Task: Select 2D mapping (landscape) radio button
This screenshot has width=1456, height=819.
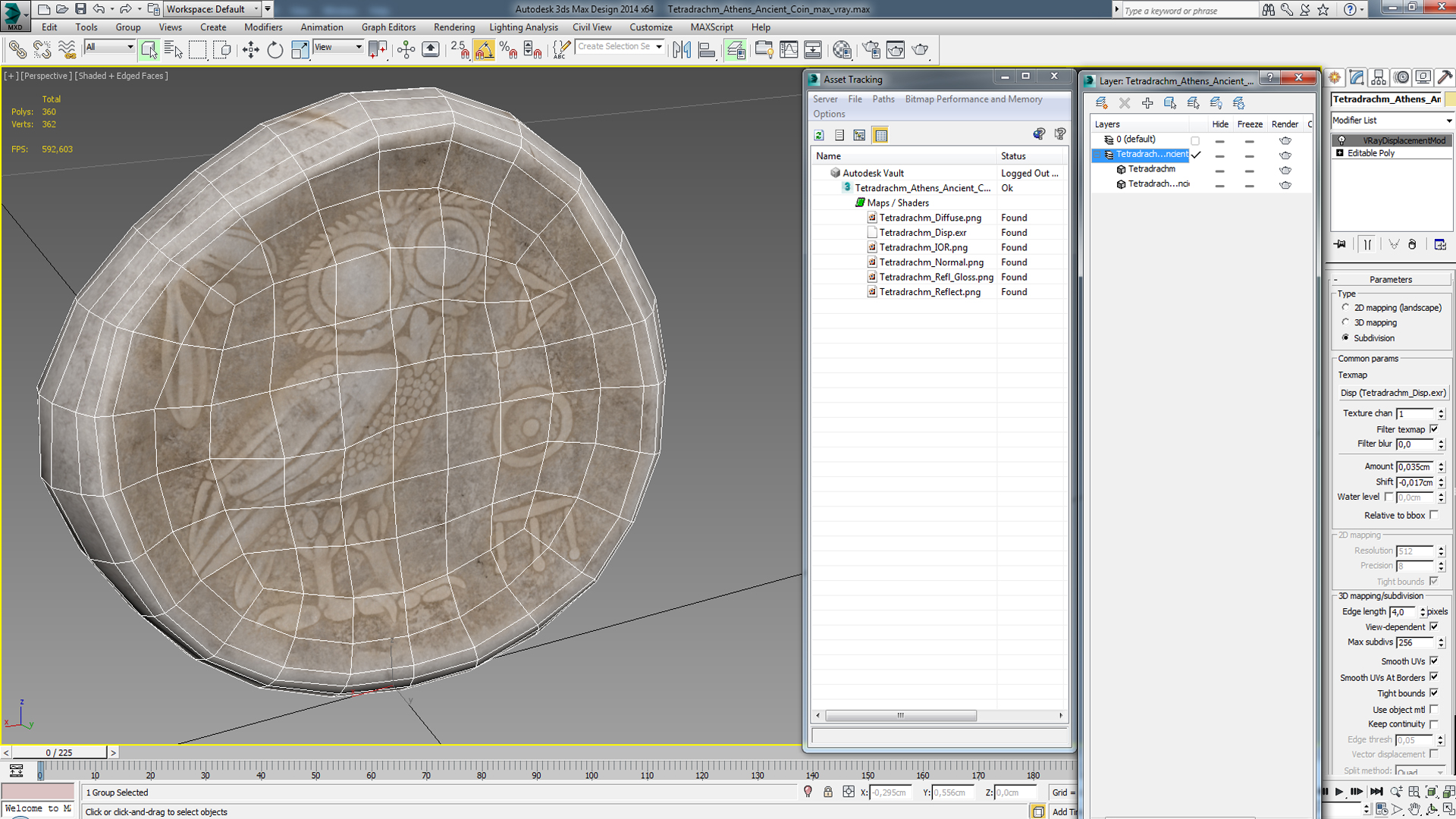Action: coord(1346,308)
